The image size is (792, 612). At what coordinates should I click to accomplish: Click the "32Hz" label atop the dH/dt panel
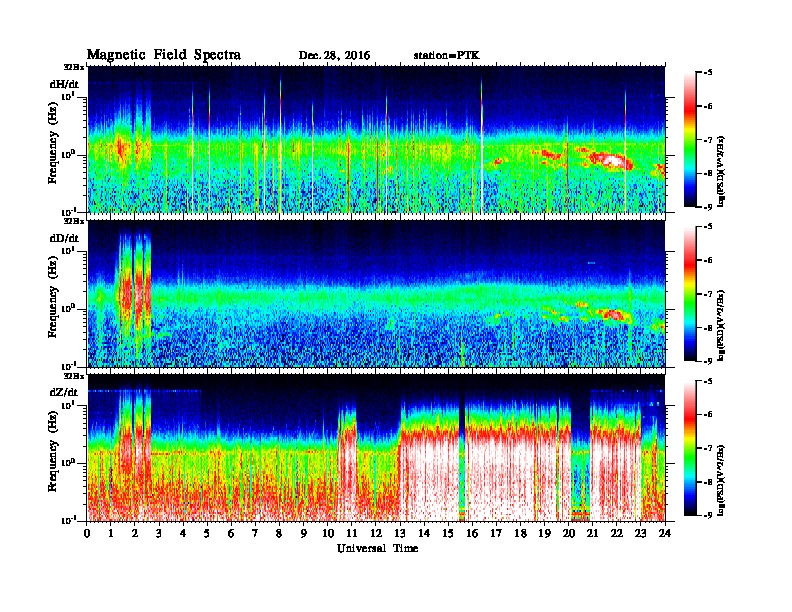point(74,67)
